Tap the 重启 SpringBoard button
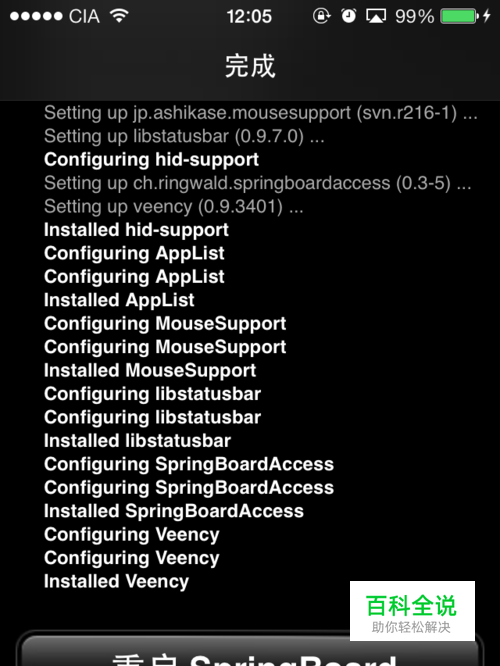Viewport: 500px width, 666px height. (x=250, y=649)
